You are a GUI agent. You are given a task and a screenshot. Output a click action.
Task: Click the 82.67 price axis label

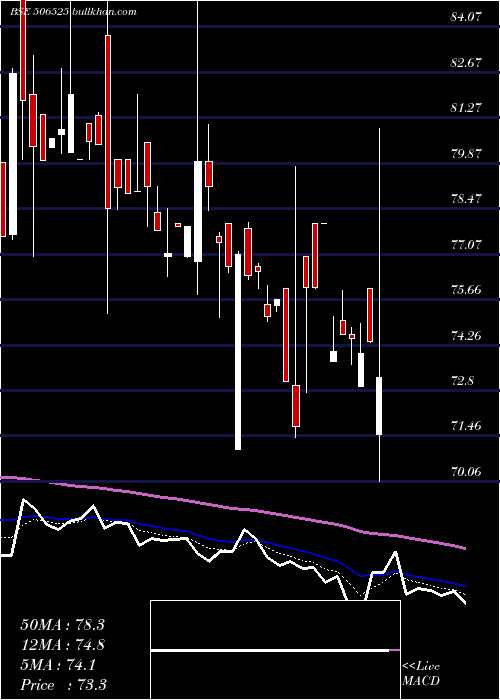[467, 63]
